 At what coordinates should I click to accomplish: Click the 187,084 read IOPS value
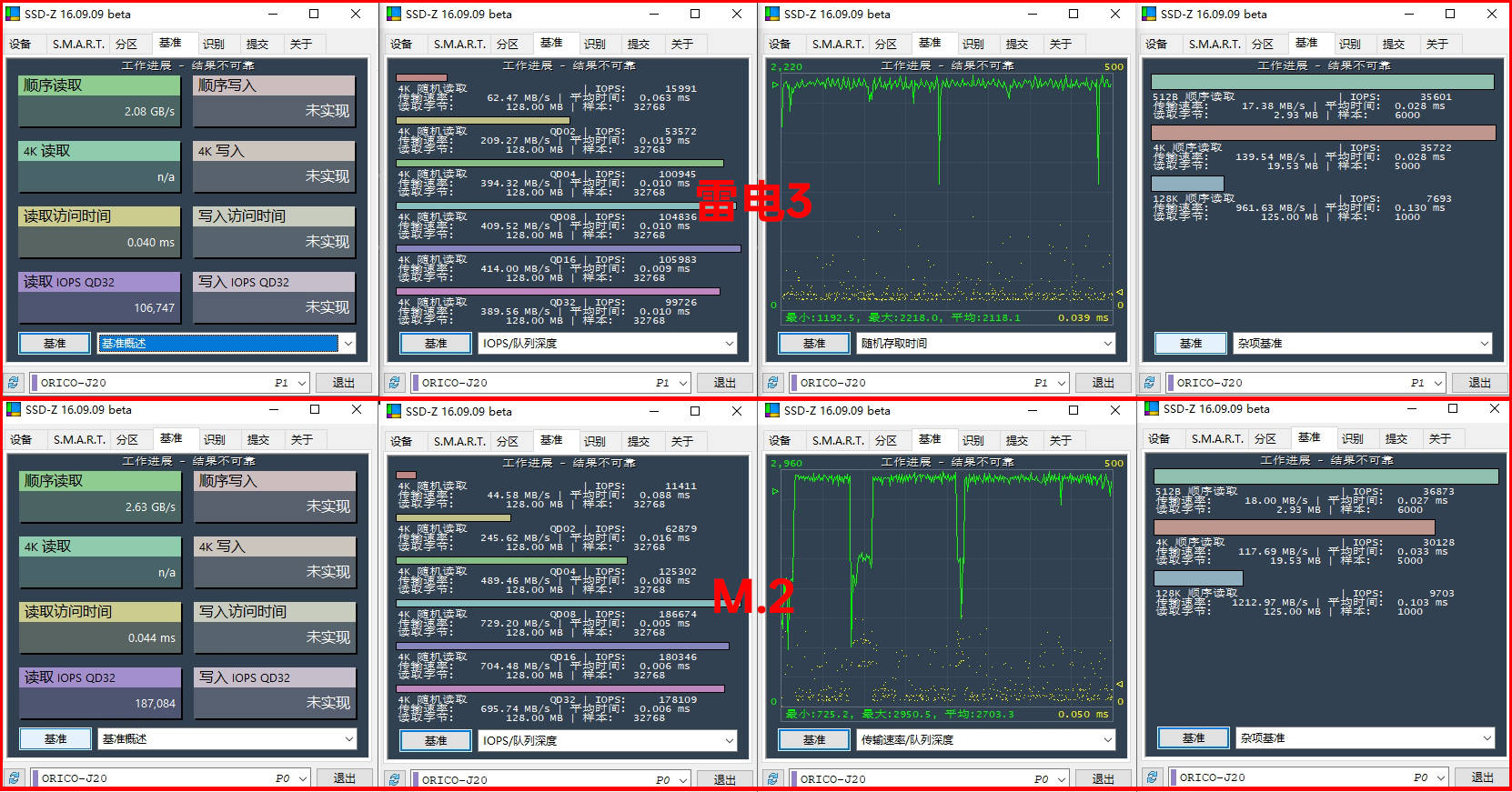coord(155,704)
